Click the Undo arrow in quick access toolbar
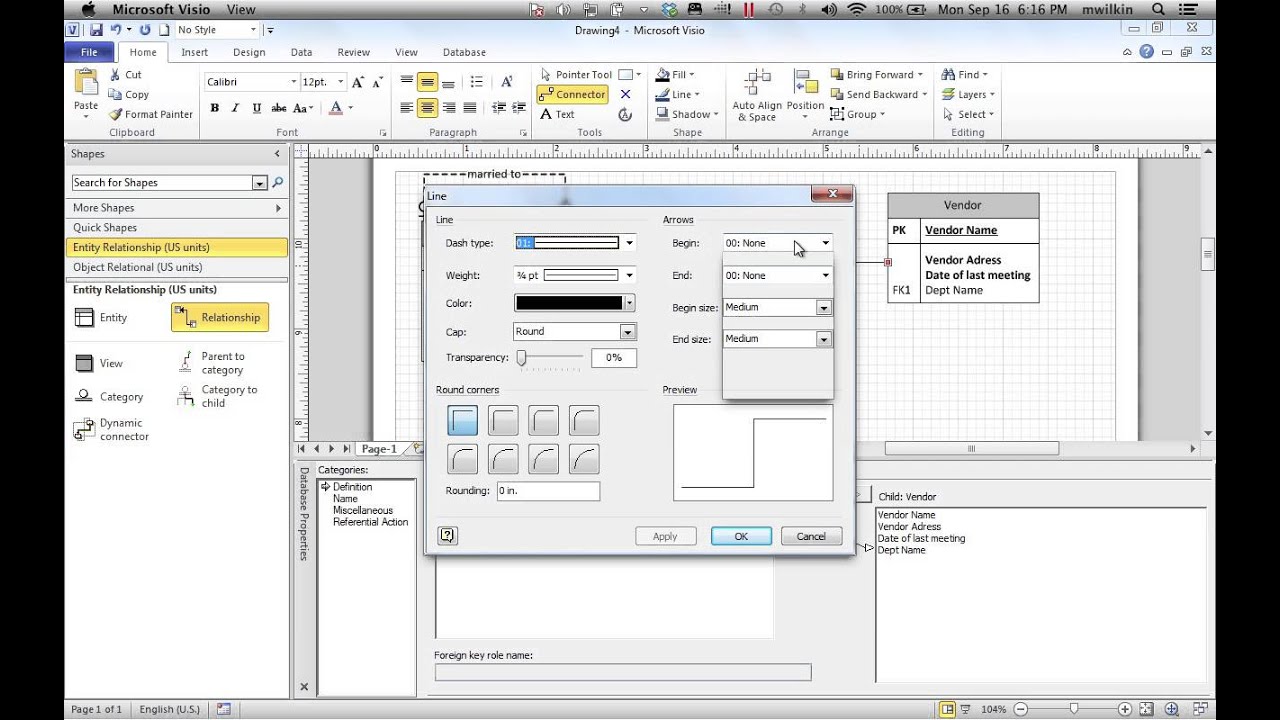Viewport: 1280px width, 720px height. [x=114, y=30]
